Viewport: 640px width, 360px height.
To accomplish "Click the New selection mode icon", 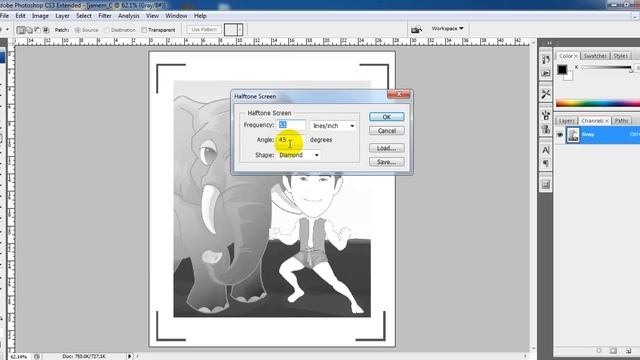I will point(21,30).
